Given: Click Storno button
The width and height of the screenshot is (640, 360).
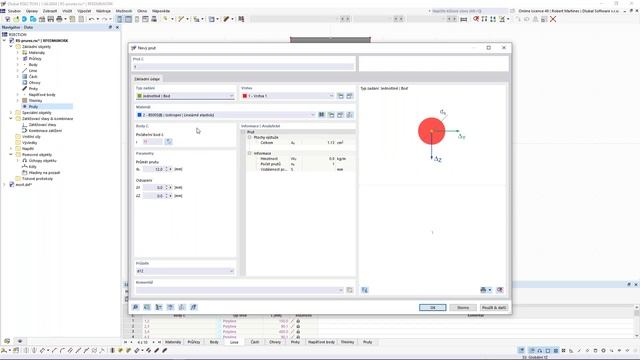Looking at the screenshot, I should coord(463,307).
